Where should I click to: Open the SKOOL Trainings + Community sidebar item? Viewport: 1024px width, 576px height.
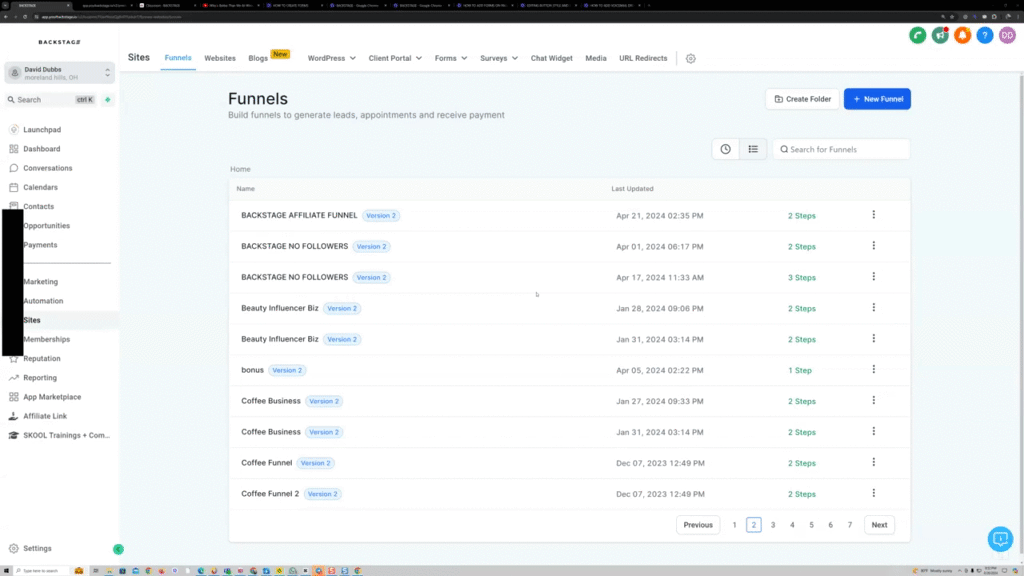click(x=64, y=434)
